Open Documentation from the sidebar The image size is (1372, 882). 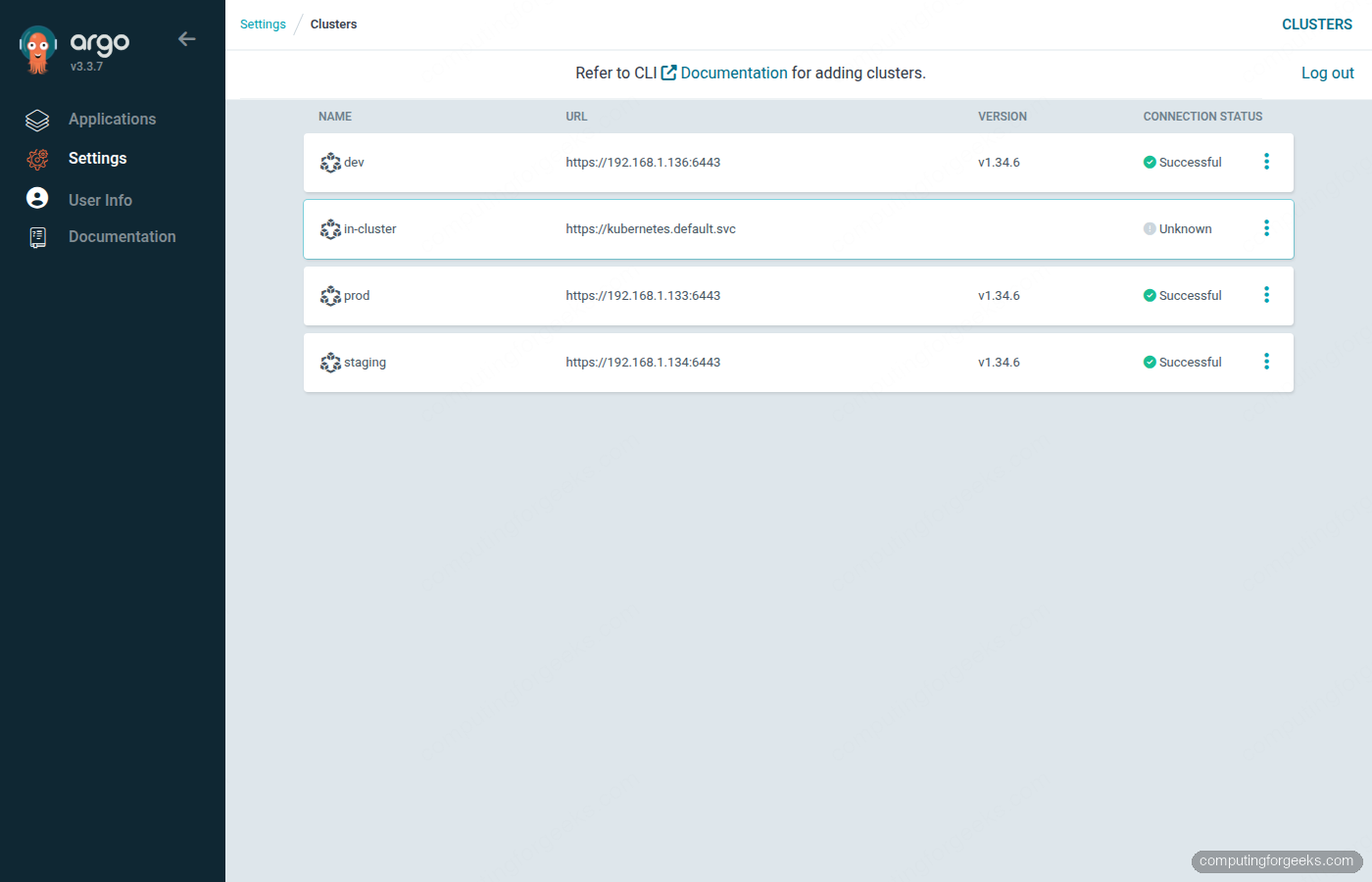coord(122,236)
